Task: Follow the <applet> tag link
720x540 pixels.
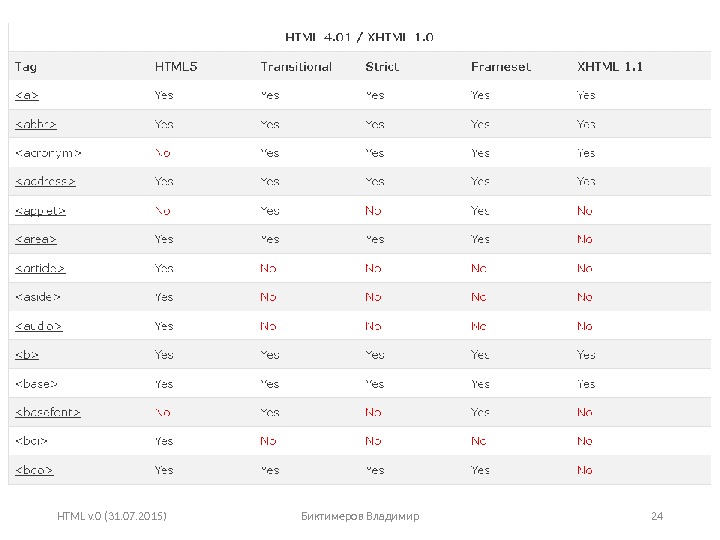Action: [40, 211]
